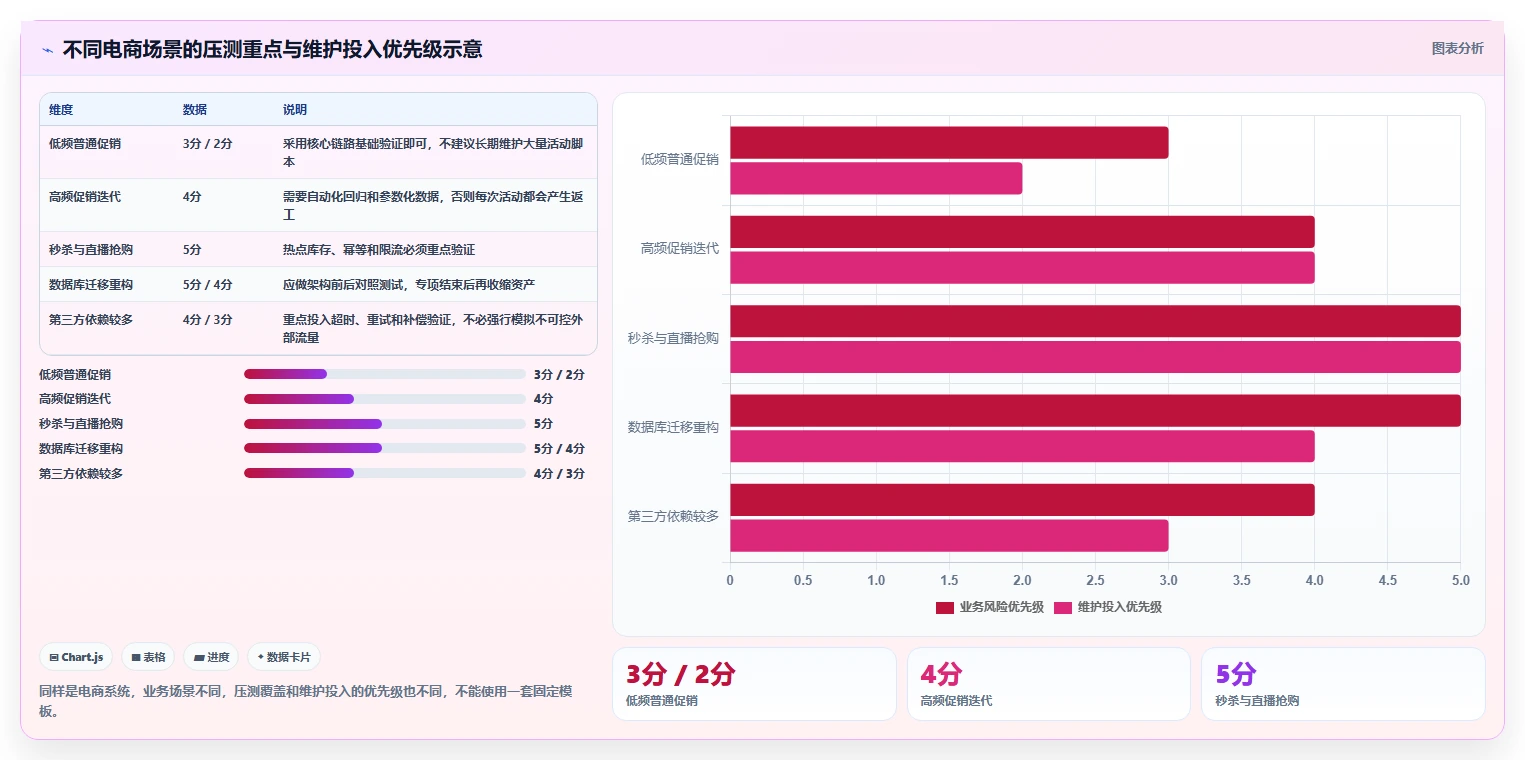This screenshot has height=760, width=1525.
Task: Click 业务风险优先级 bar for 低频普通促销
Action: (949, 142)
